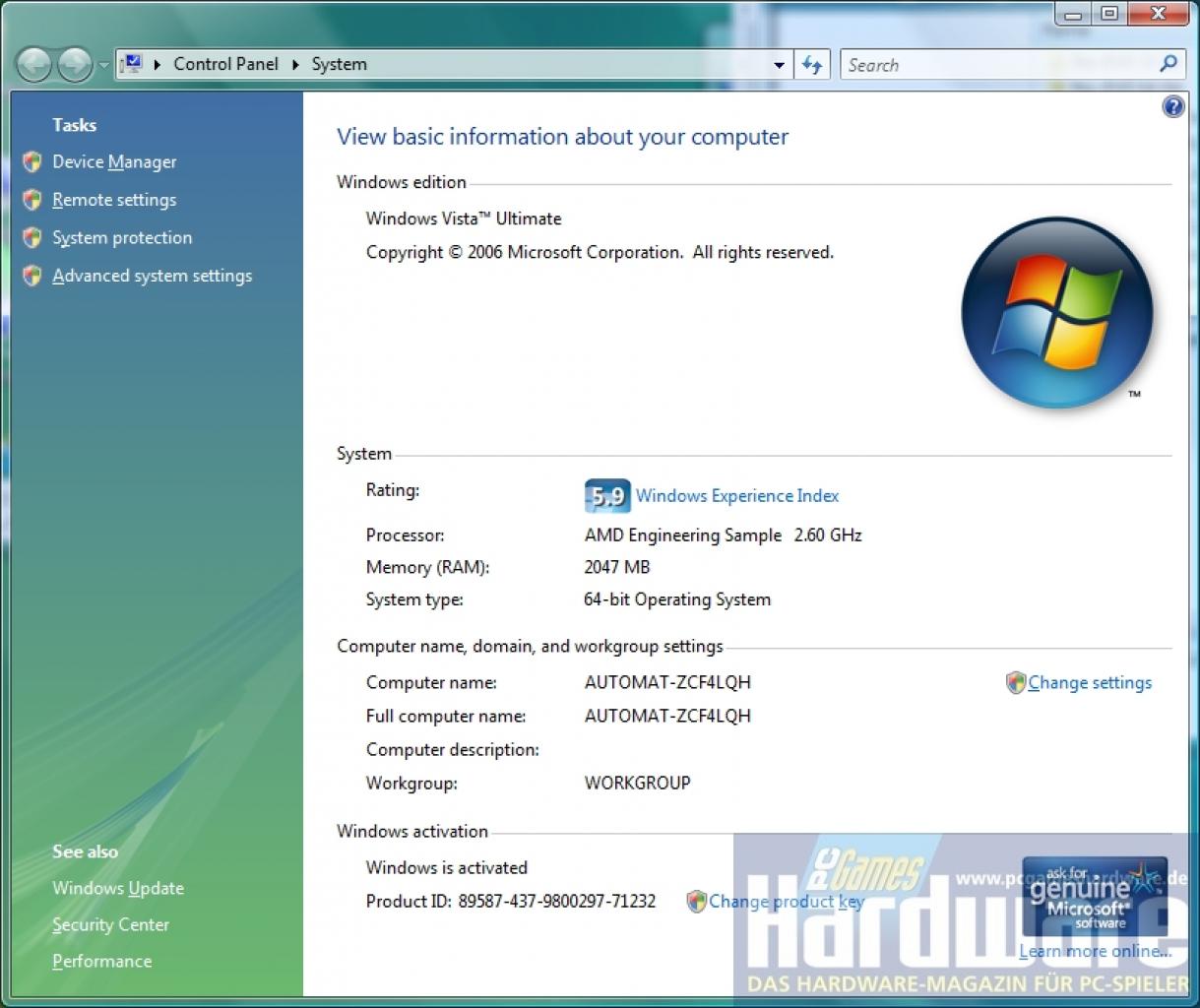Click the Back navigation arrow button
Image resolution: width=1200 pixels, height=1008 pixels.
(x=33, y=66)
